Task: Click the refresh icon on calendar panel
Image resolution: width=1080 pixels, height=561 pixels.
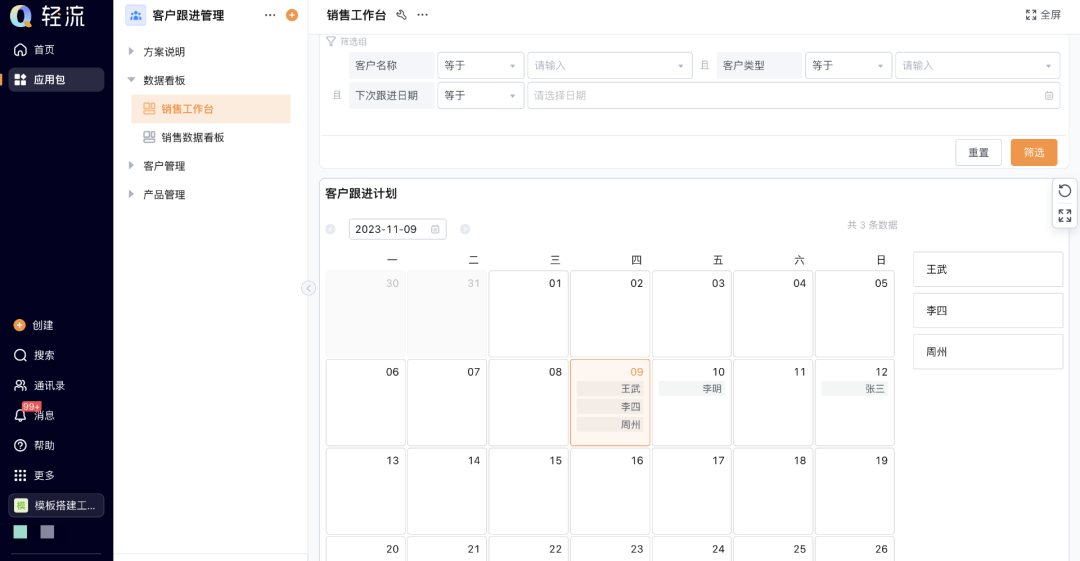Action: (1065, 191)
